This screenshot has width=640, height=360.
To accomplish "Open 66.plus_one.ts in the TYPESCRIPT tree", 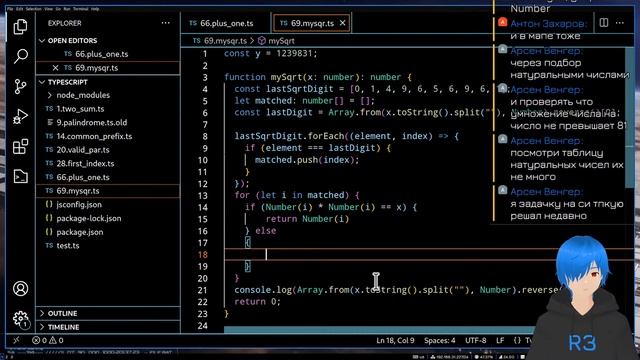I will click(x=108, y=177).
